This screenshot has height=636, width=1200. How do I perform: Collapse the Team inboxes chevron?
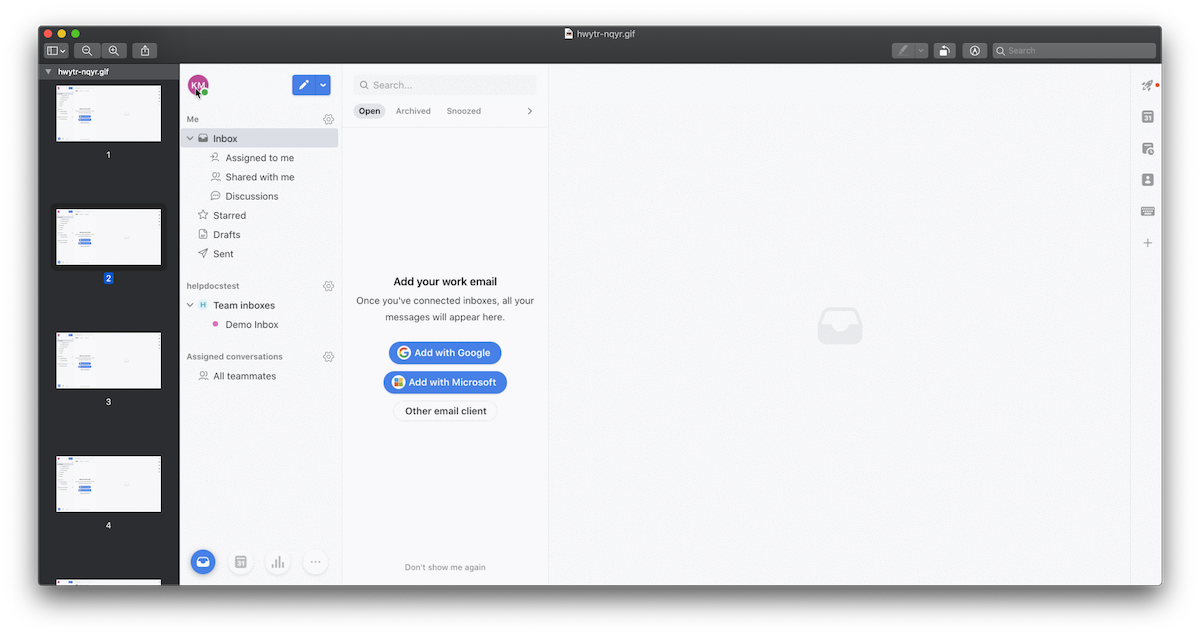pyautogui.click(x=190, y=305)
